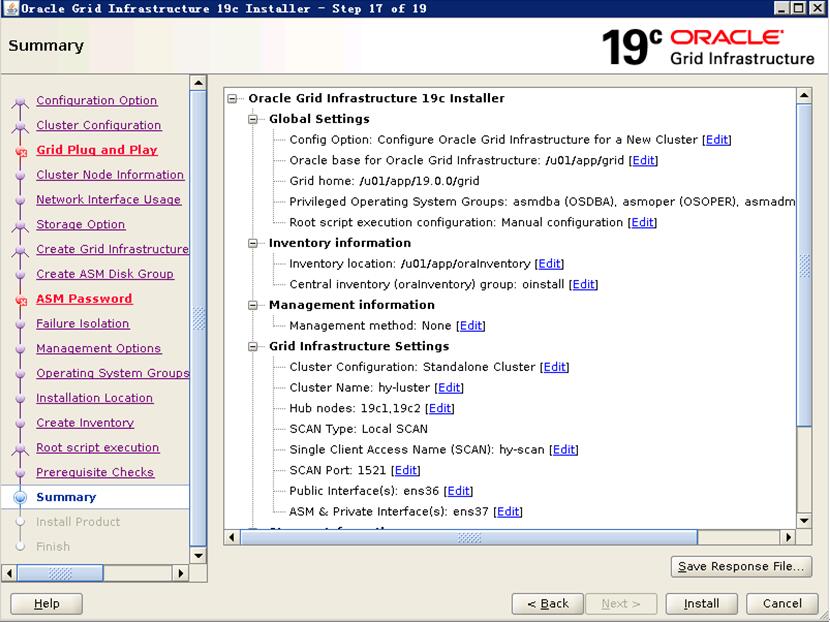Open the Grid Plug and Play step

coord(97,150)
